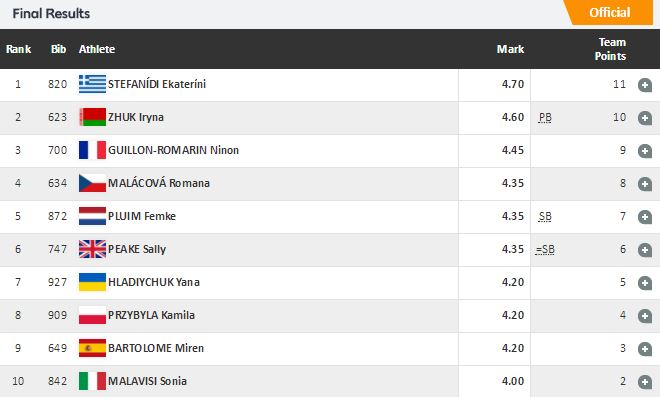Screen dimensions: 660x397
Task: Click the PB abbreviation for Zhuk
Action: tap(545, 117)
